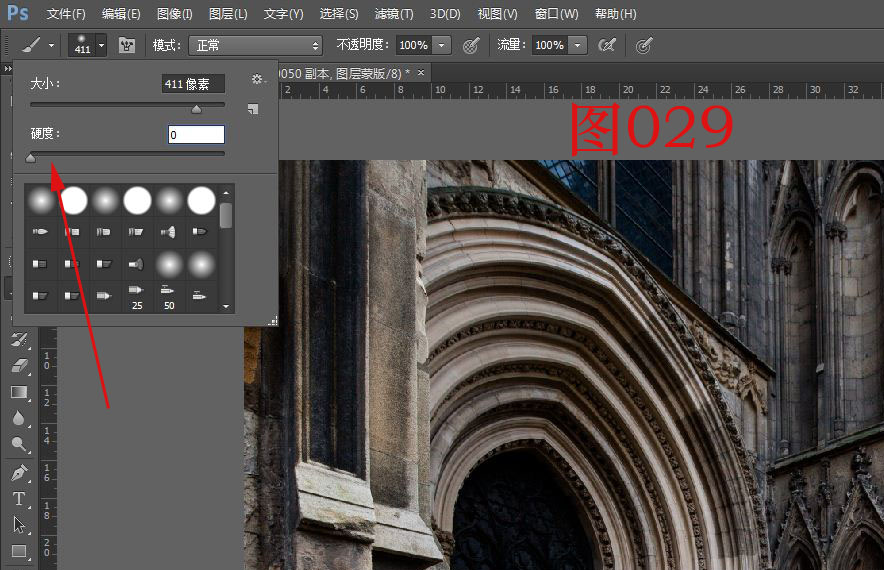The image size is (884, 570).
Task: Pick the last hard round brush in top row
Action: point(201,201)
